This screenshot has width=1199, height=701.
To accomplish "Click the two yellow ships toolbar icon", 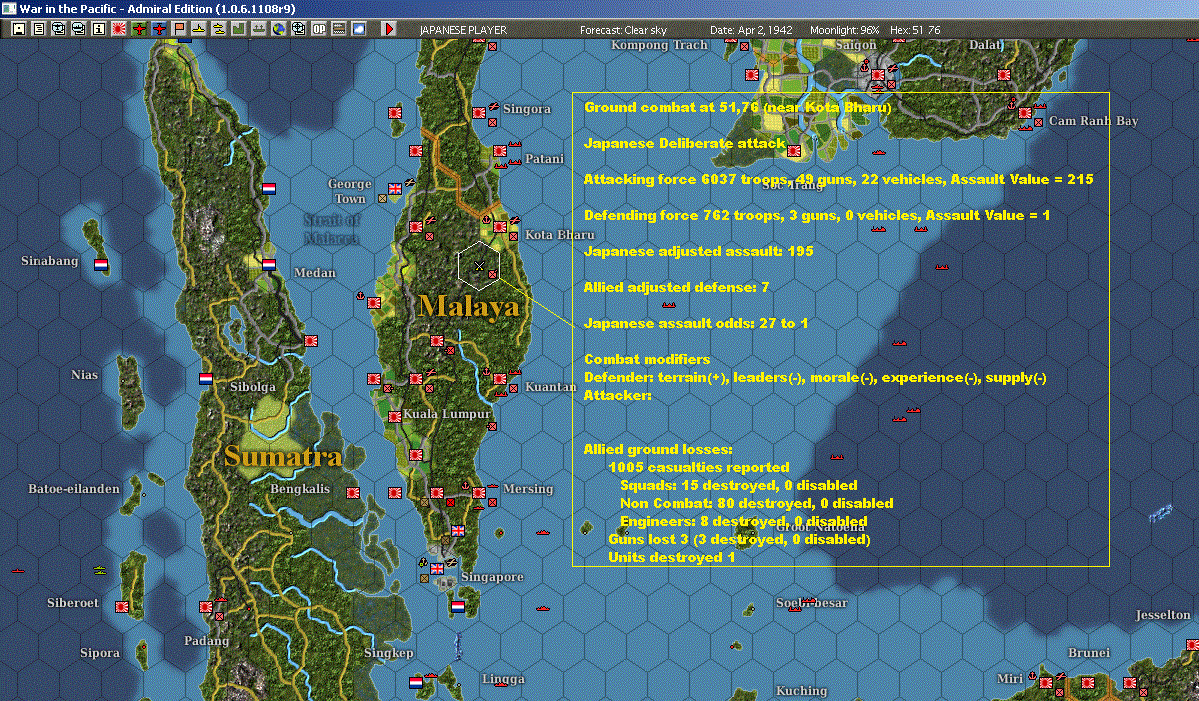I will tap(219, 29).
